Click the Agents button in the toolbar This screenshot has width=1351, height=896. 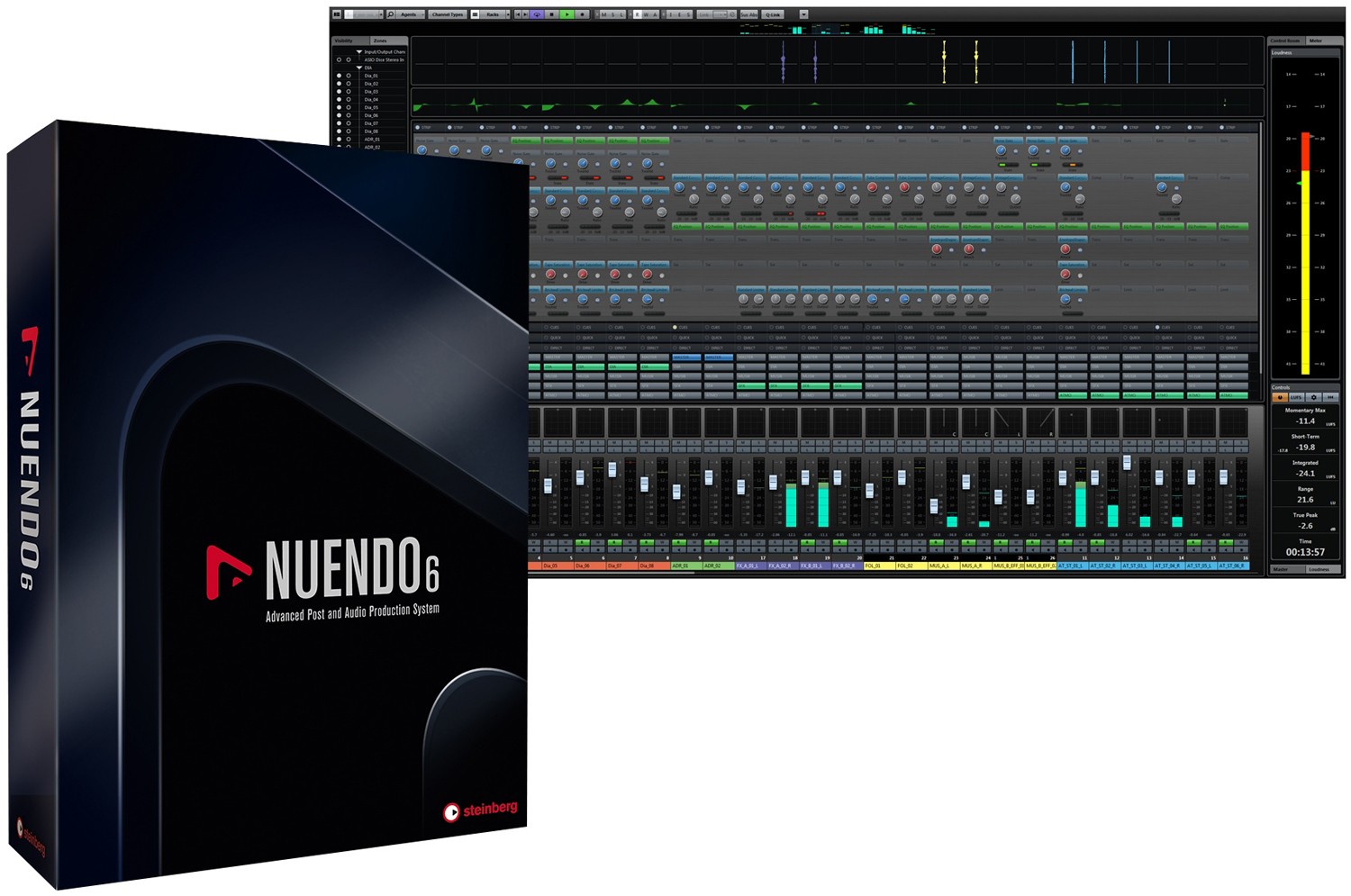tap(407, 14)
